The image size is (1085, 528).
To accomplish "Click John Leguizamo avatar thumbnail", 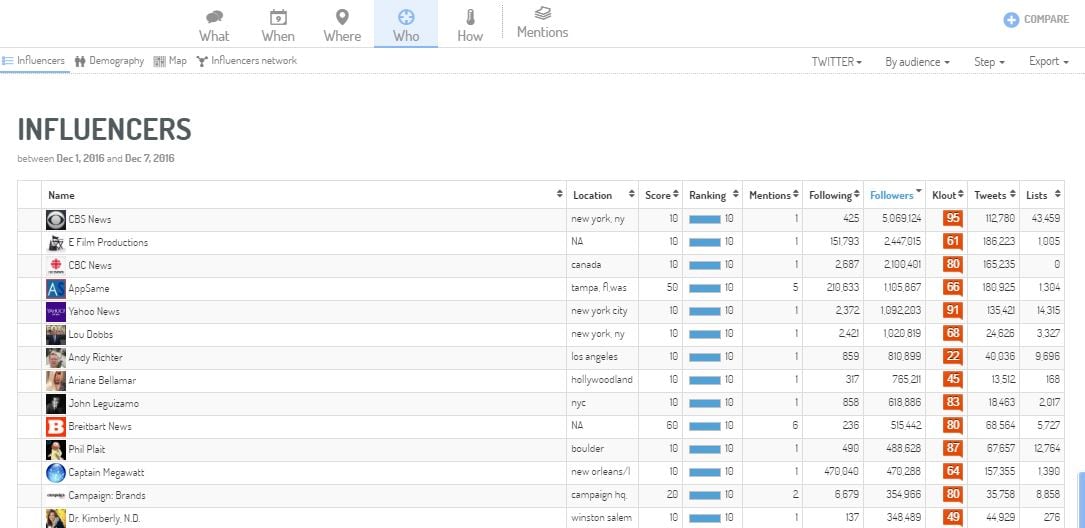I will 55,403.
